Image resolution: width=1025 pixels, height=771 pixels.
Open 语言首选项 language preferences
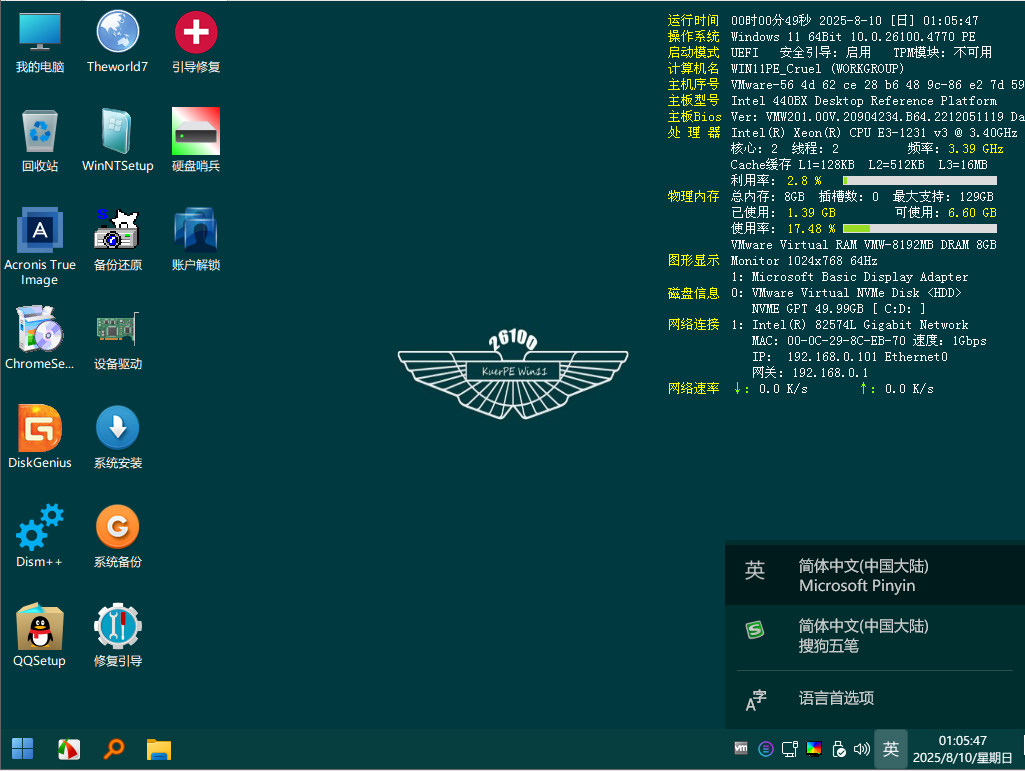pos(875,698)
